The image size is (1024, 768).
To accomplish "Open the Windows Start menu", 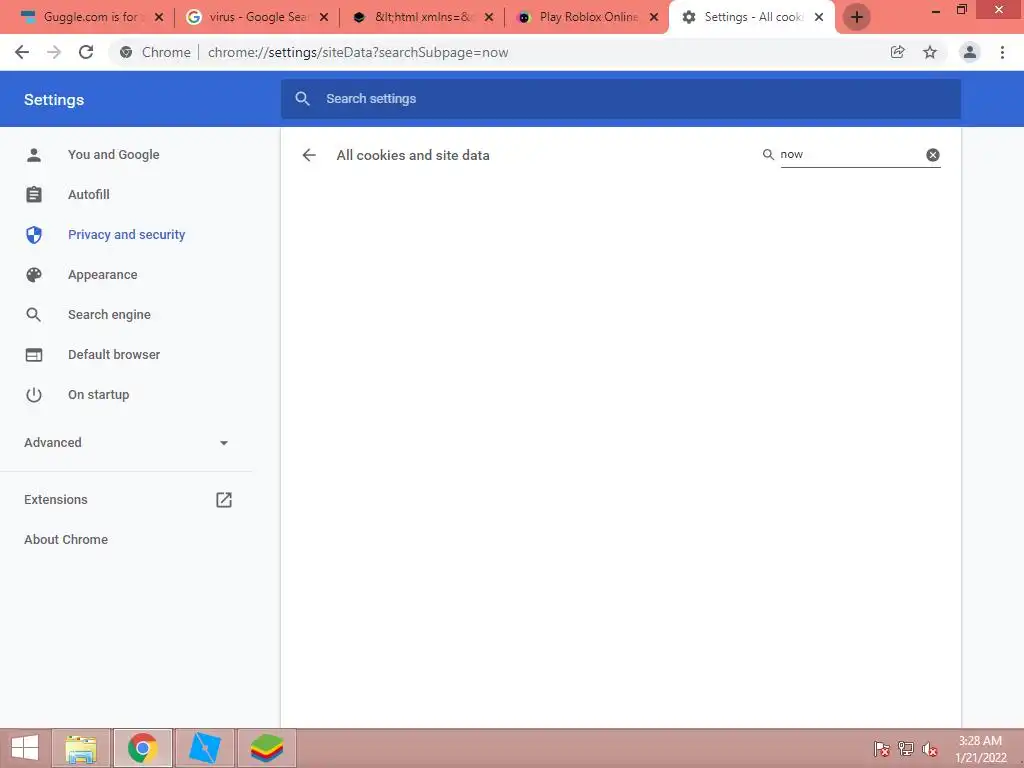I will 25,748.
